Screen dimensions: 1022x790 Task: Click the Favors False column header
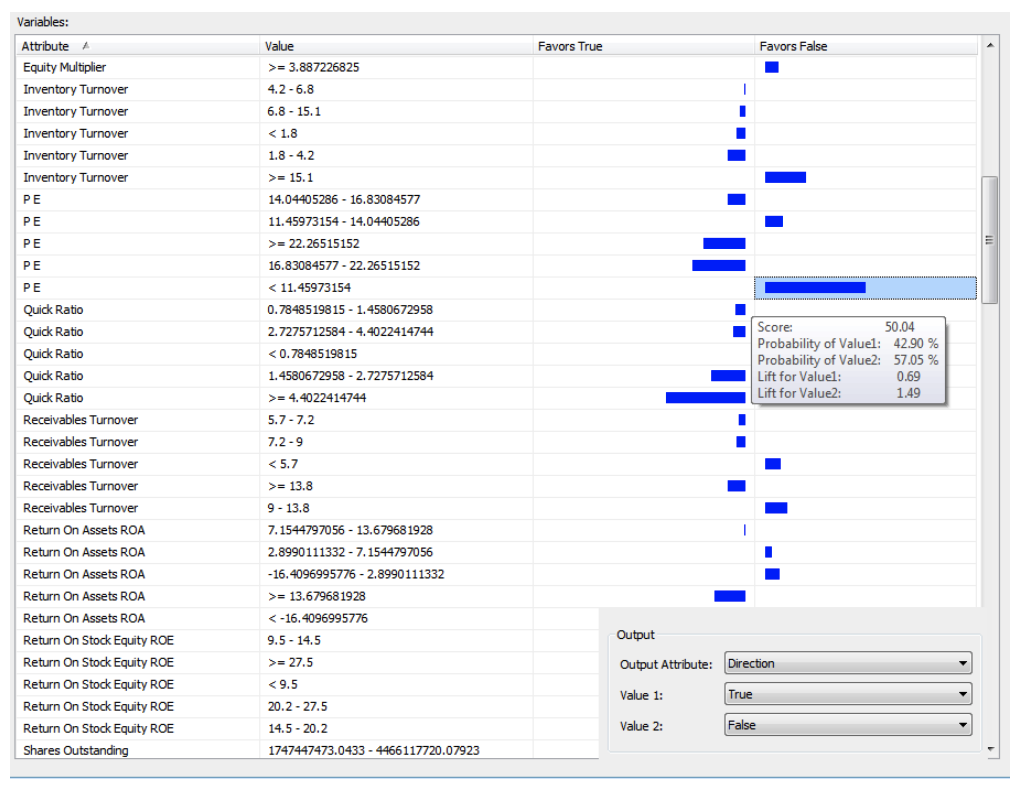point(865,46)
